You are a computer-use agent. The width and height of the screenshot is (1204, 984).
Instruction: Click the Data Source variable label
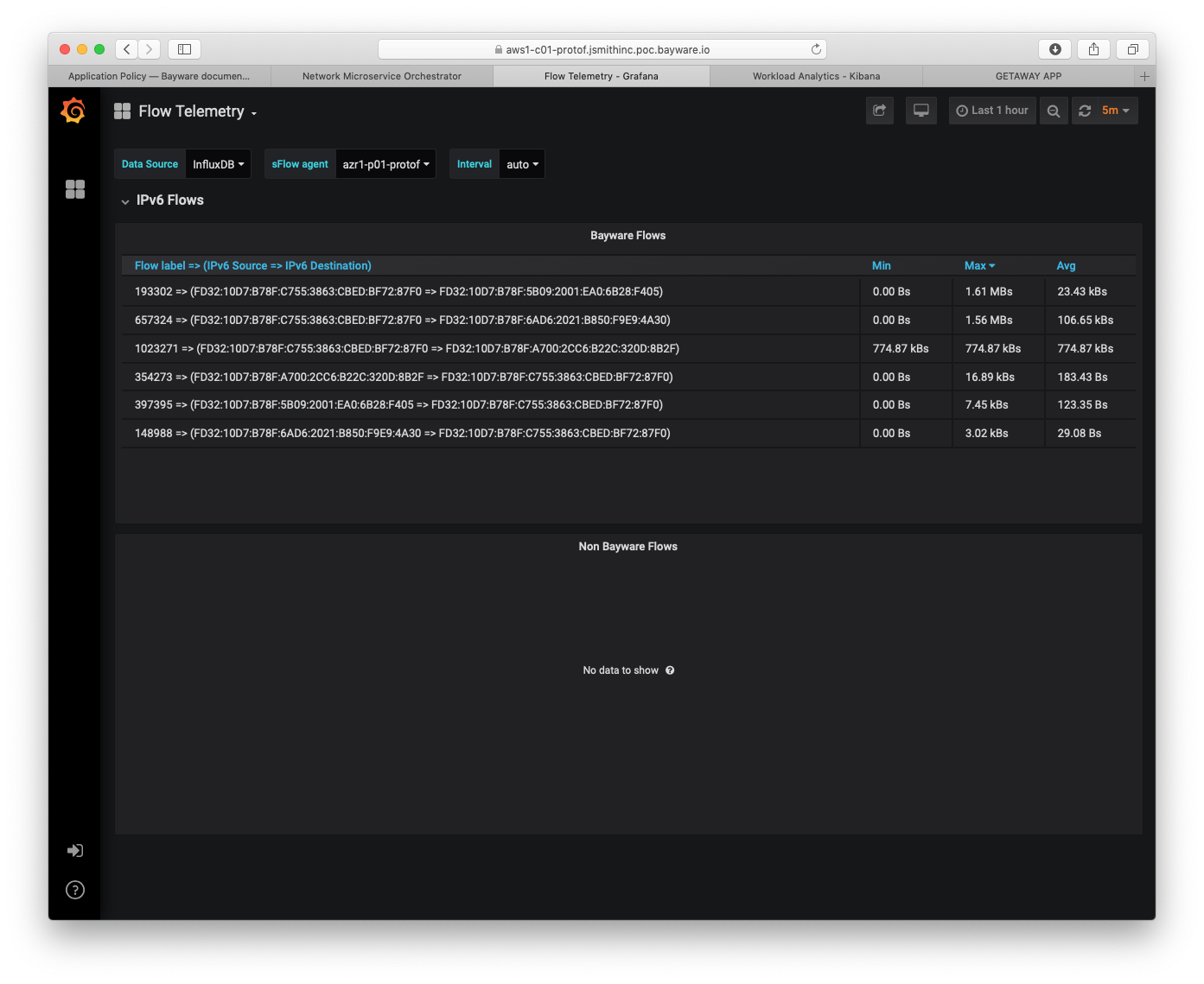[x=150, y=164]
